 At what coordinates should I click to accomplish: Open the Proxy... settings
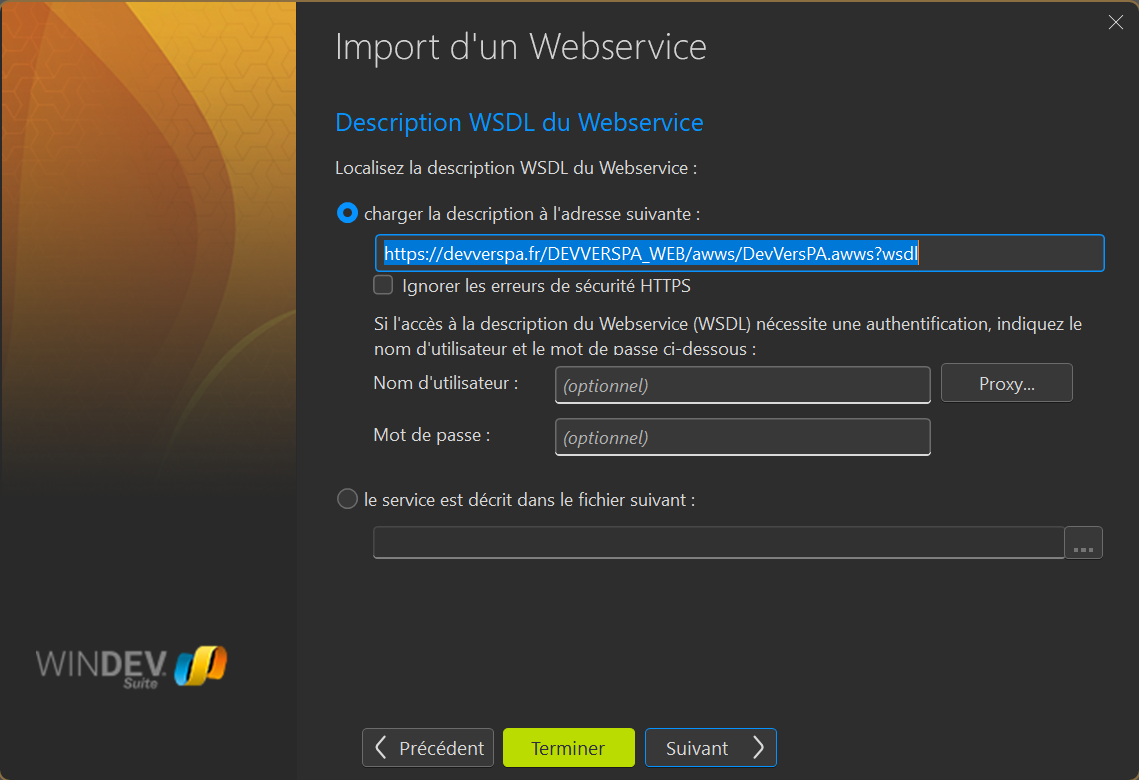pyautogui.click(x=1007, y=383)
